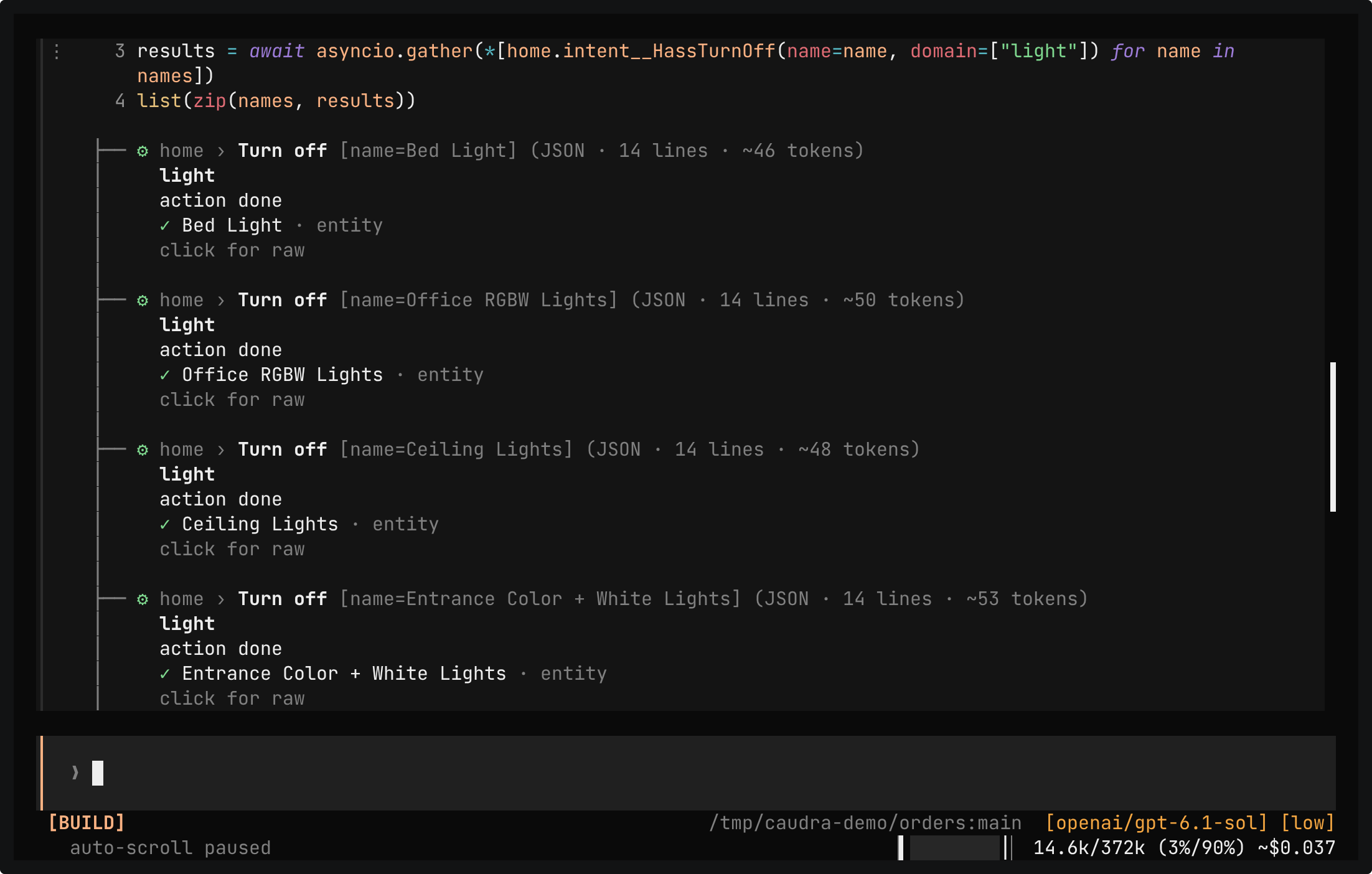The height and width of the screenshot is (874, 1372).
Task: Click the Office RGBW Lights entity name
Action: pyautogui.click(x=283, y=375)
